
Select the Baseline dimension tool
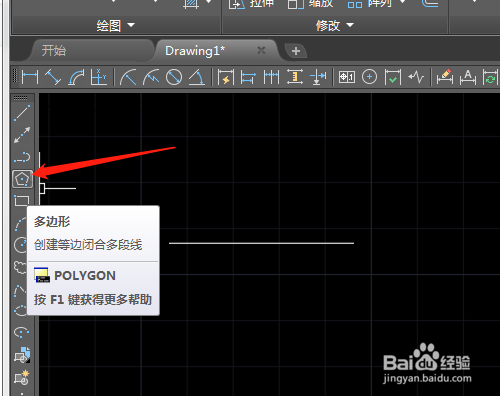coord(248,77)
